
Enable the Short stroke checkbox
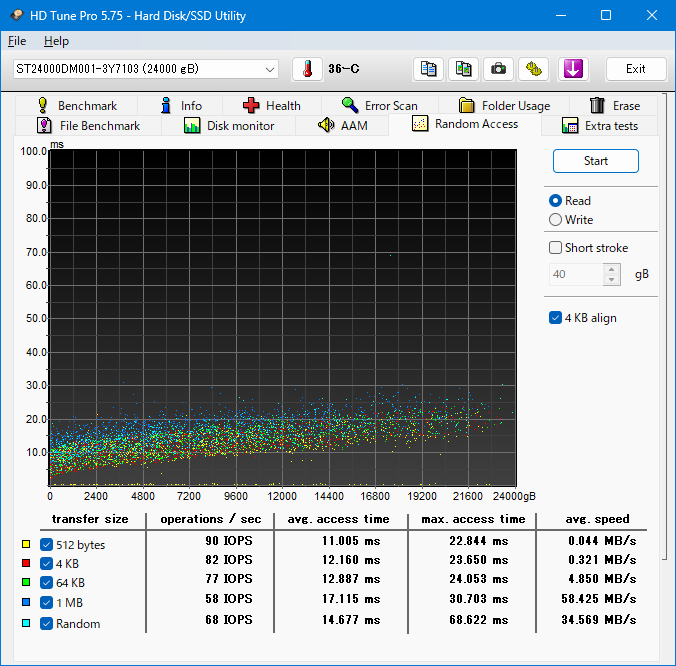(x=556, y=248)
